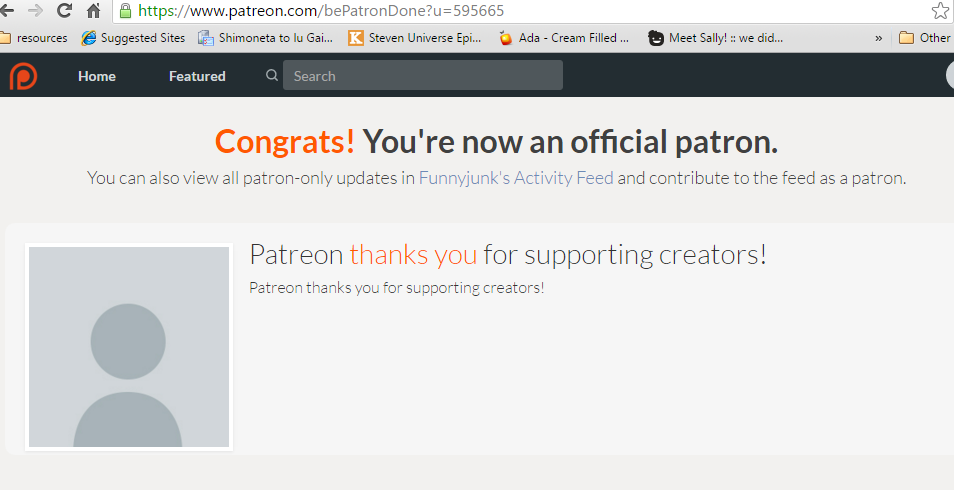Reload the page with refresh icon

point(64,10)
